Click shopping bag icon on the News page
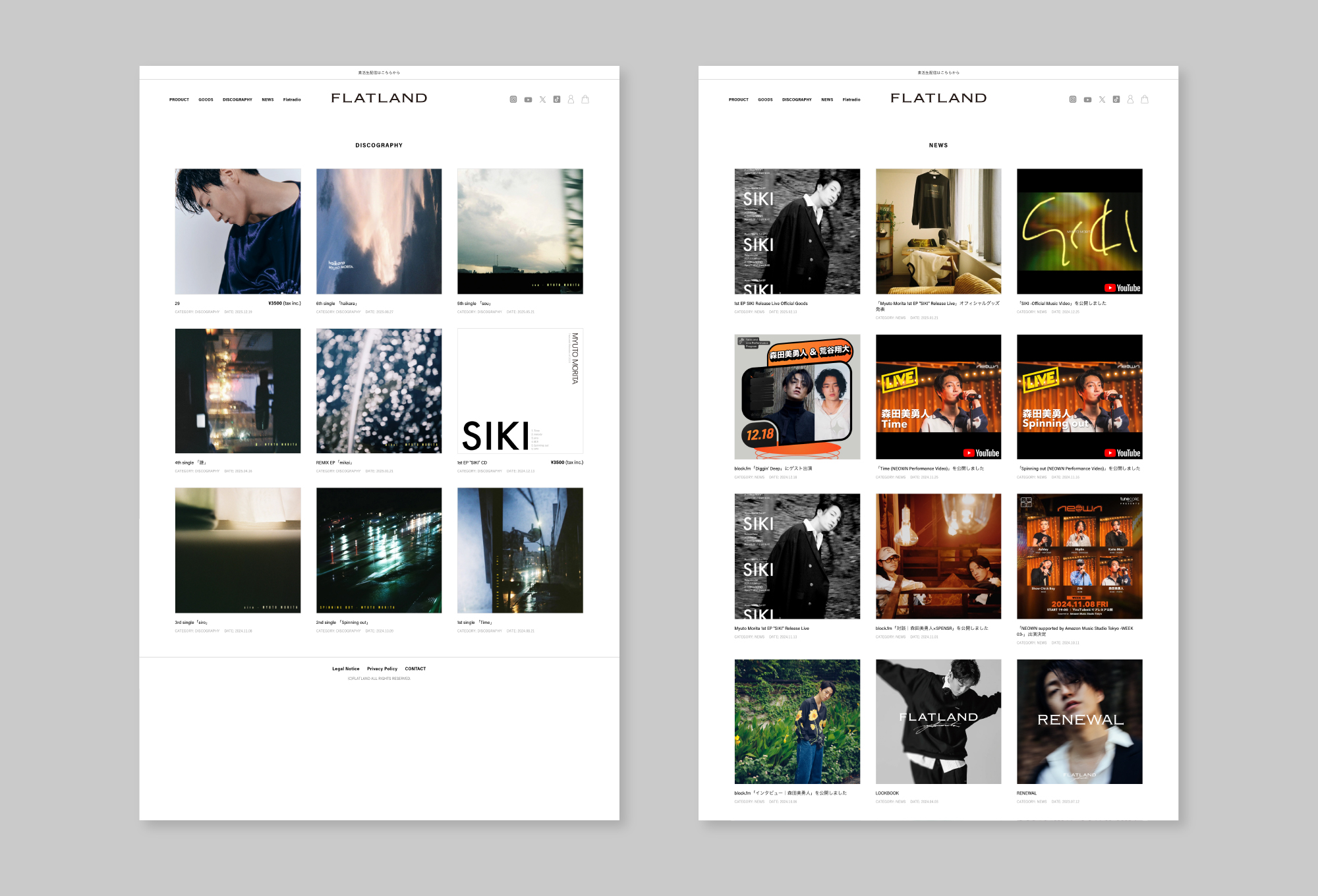This screenshot has width=1318, height=896. [x=1145, y=99]
